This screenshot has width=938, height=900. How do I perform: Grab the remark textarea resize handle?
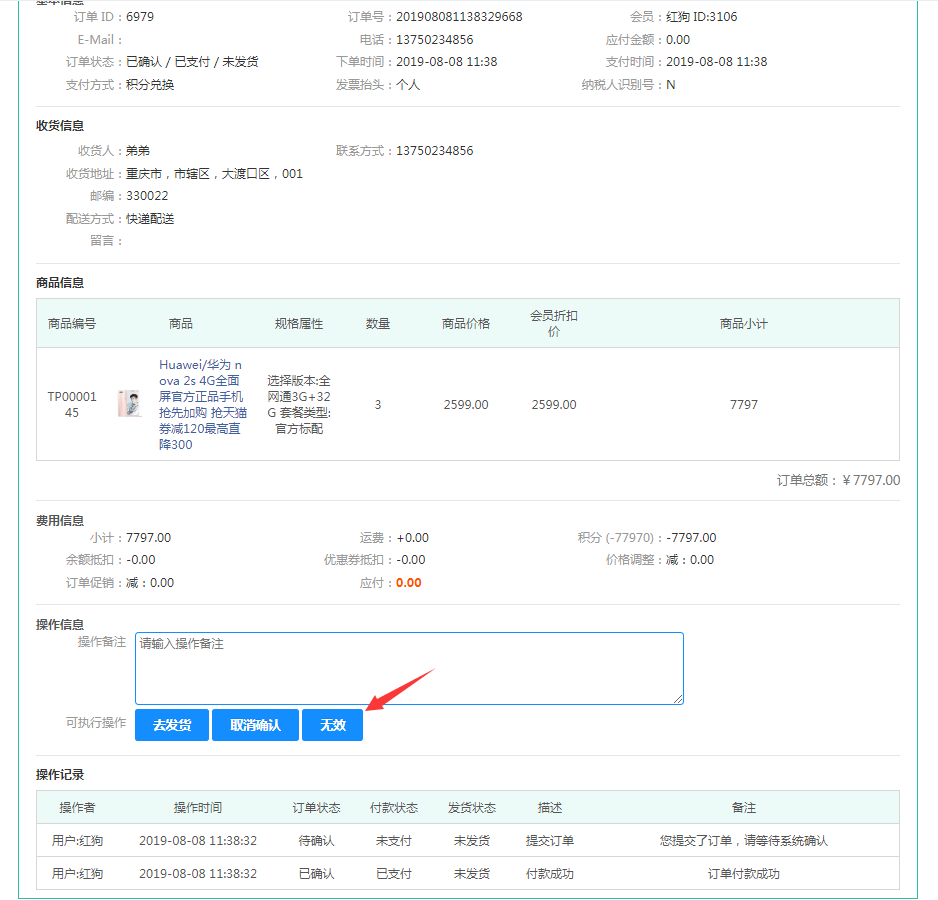tap(678, 698)
